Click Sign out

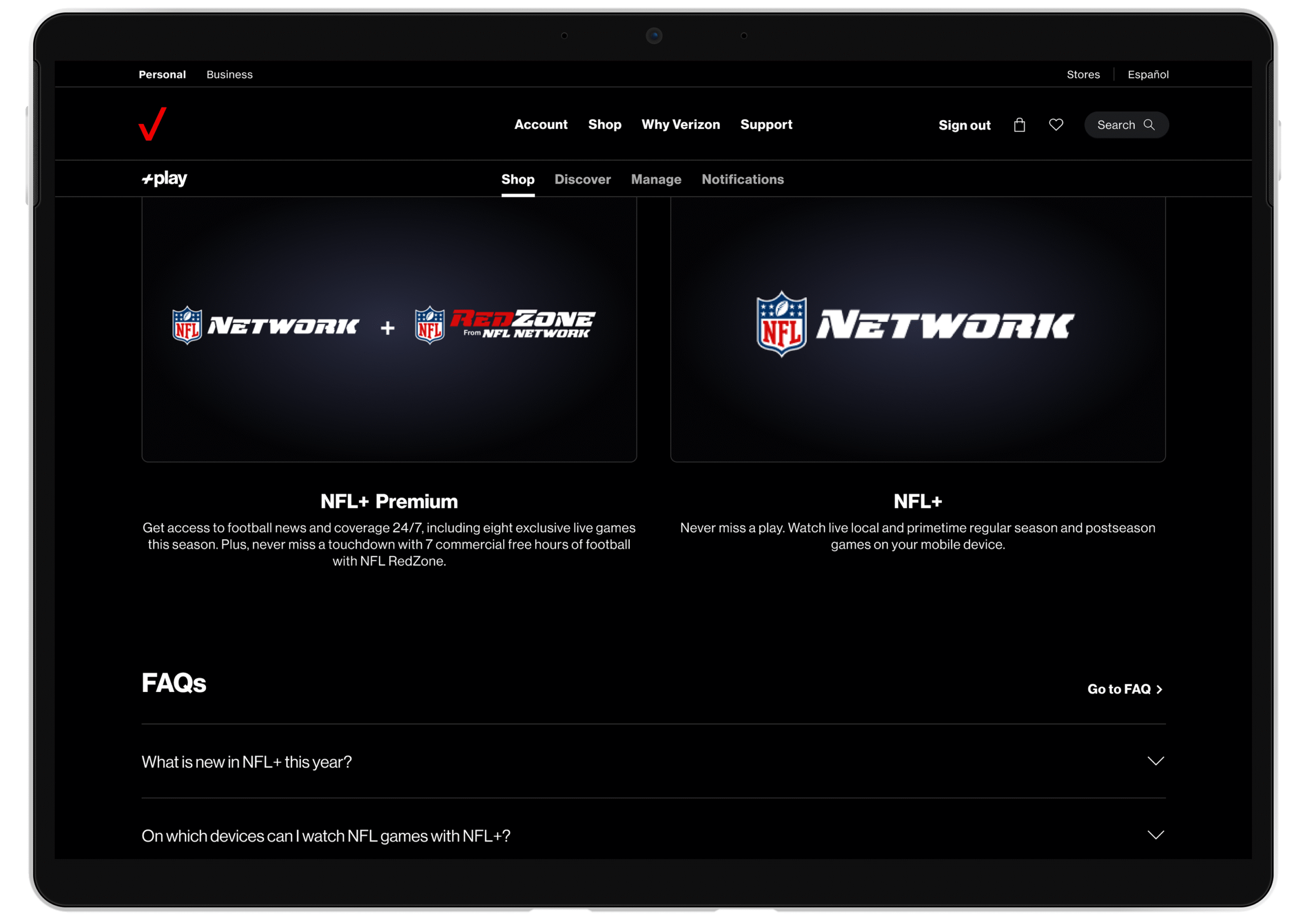tap(964, 125)
